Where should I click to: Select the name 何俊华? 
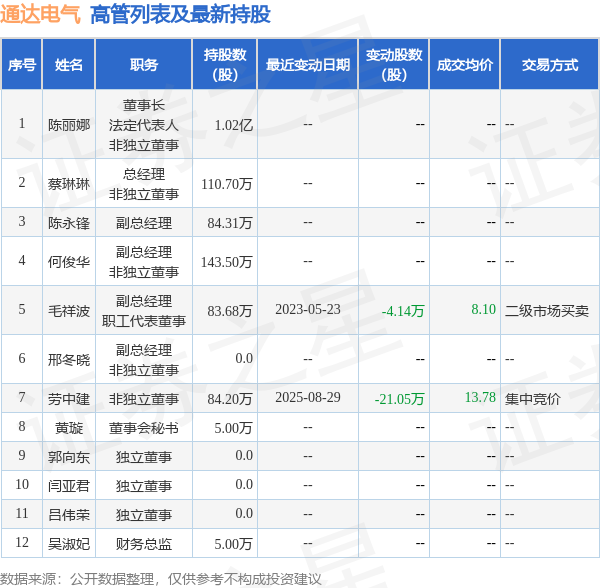pos(69,262)
